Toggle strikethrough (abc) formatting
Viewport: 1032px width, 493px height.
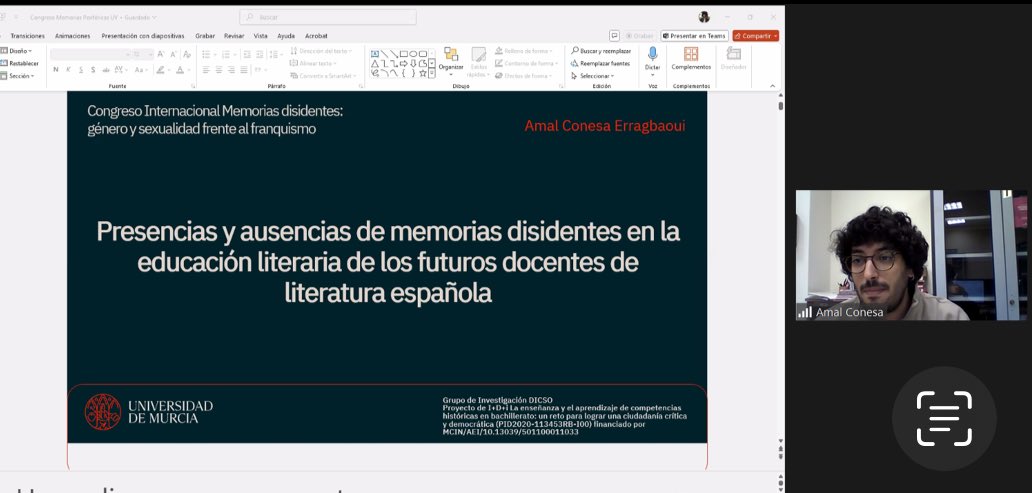tap(106, 70)
